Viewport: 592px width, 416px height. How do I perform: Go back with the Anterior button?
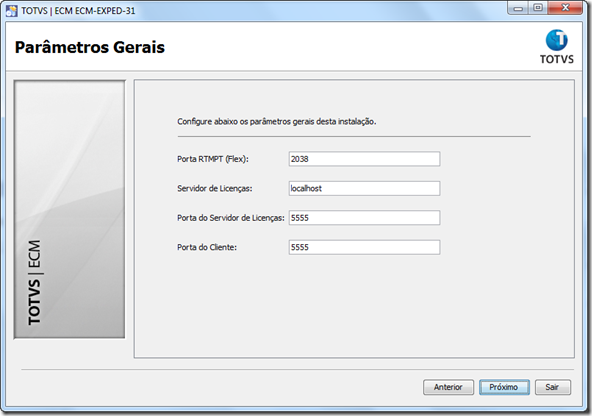pos(448,387)
